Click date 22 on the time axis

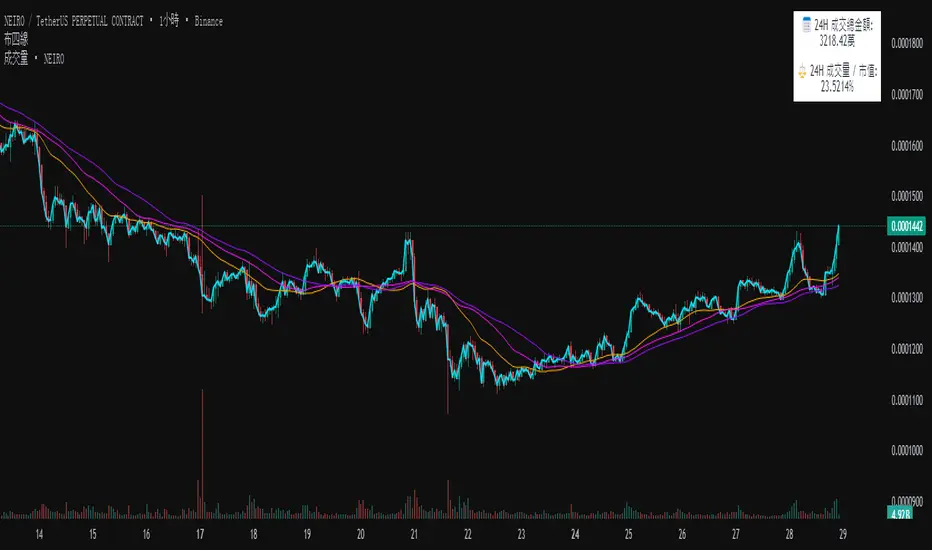click(468, 535)
